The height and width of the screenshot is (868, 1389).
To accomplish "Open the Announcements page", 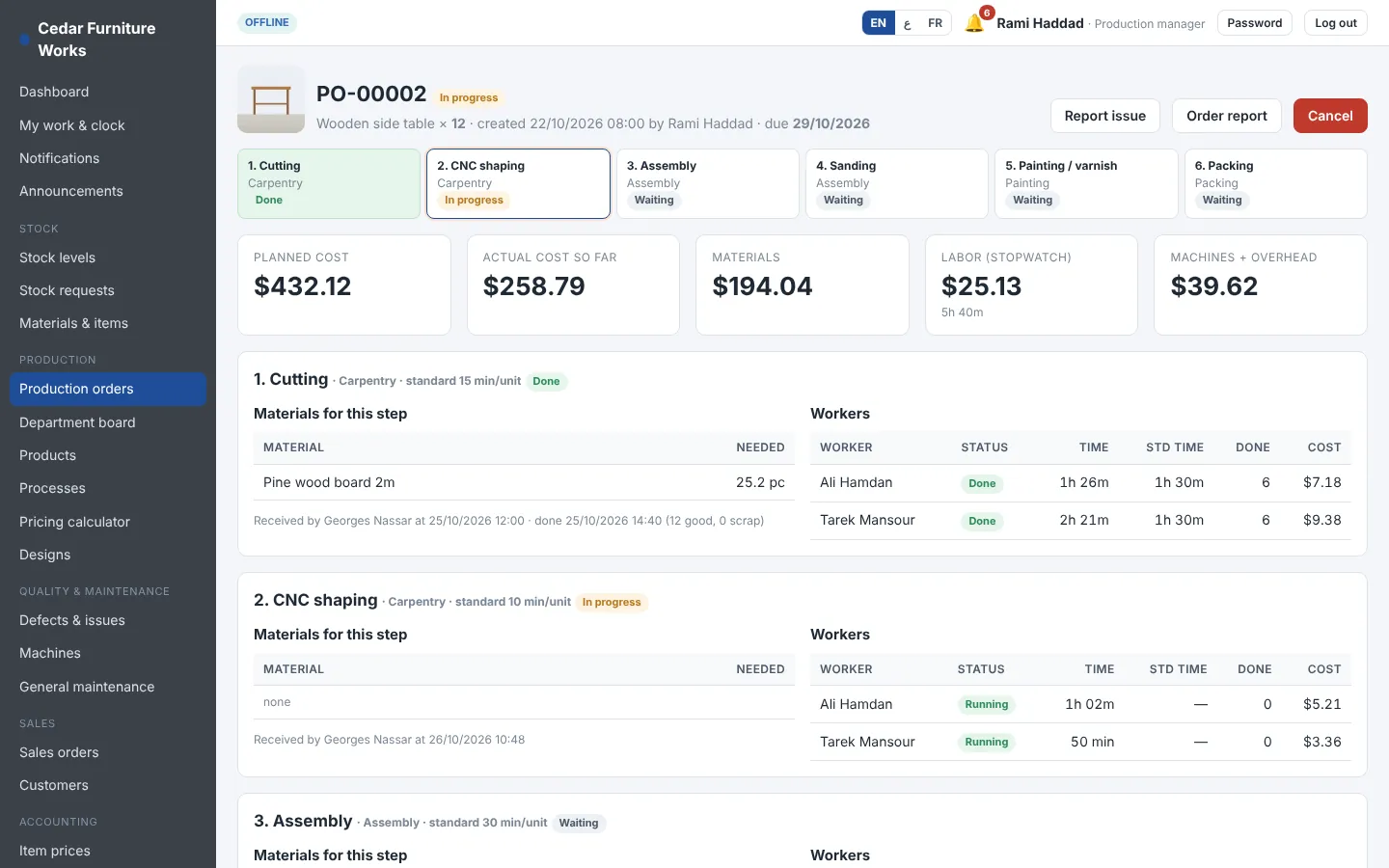I will click(x=108, y=191).
